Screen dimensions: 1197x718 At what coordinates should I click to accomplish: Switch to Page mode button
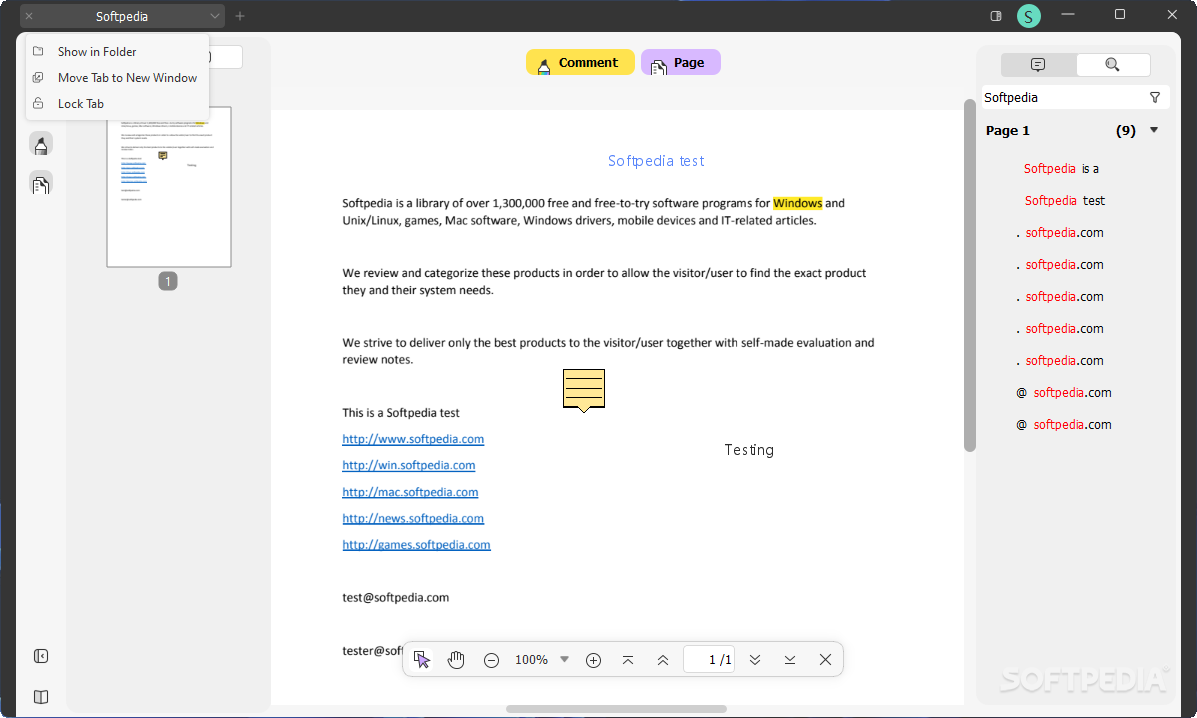click(x=680, y=63)
